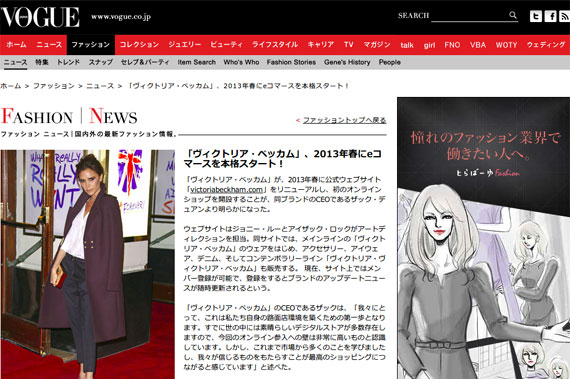The image size is (570, 379).
Task: Click the Vogue logo
Action: coord(40,17)
